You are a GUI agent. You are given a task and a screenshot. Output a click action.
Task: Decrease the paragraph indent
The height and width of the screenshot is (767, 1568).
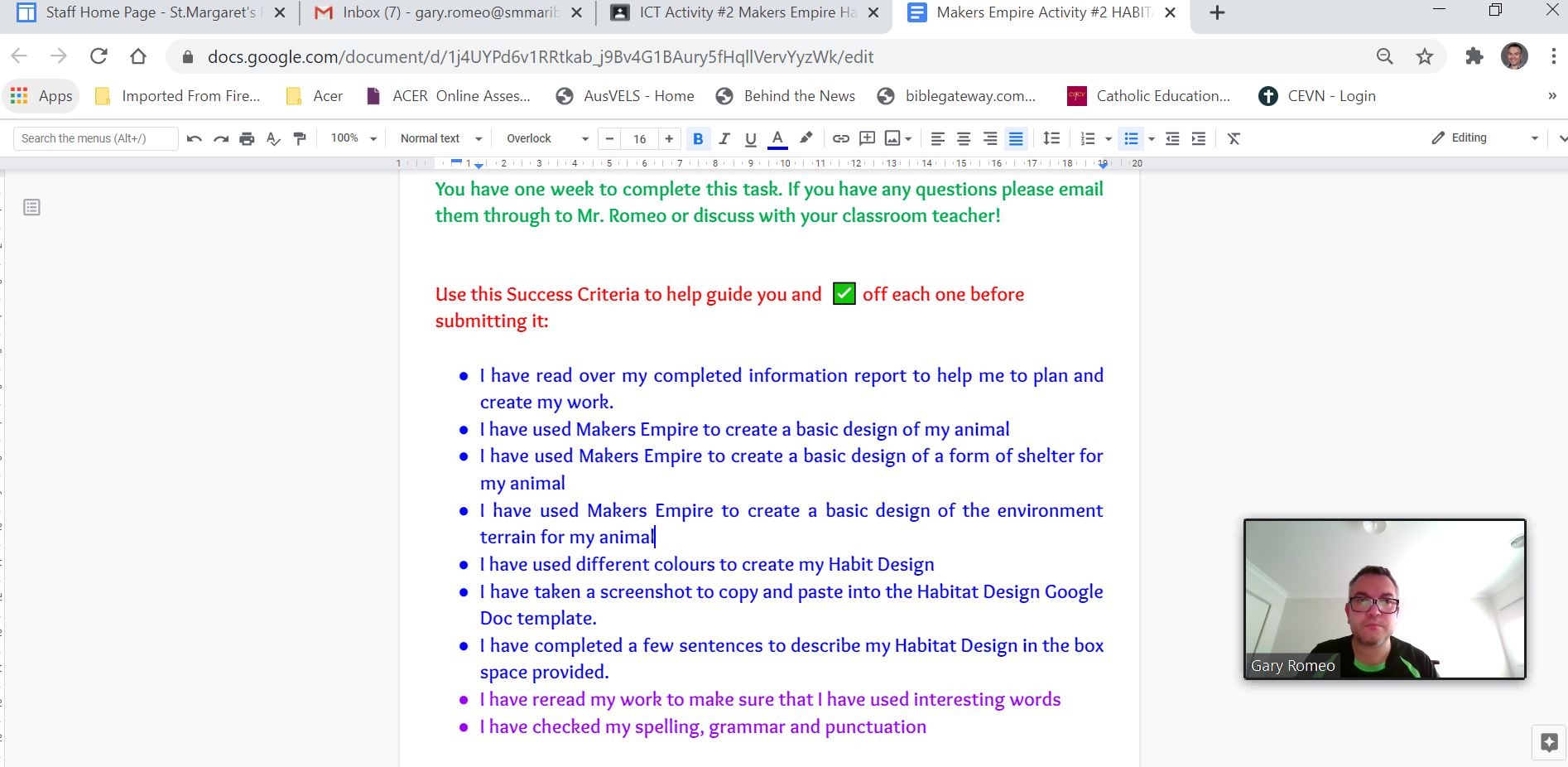(x=1172, y=138)
